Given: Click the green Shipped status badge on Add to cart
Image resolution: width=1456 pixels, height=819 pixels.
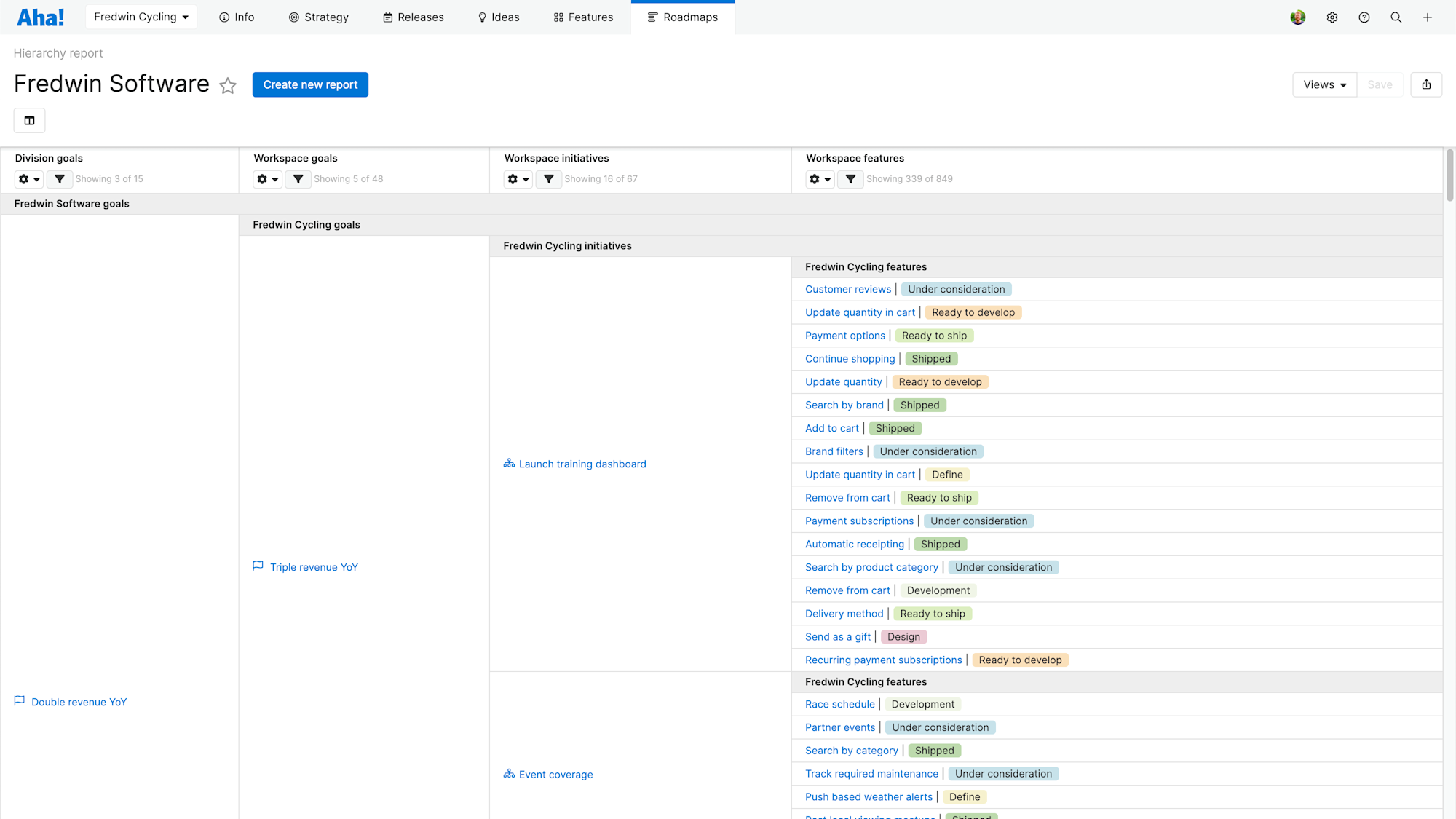Looking at the screenshot, I should pos(895,428).
